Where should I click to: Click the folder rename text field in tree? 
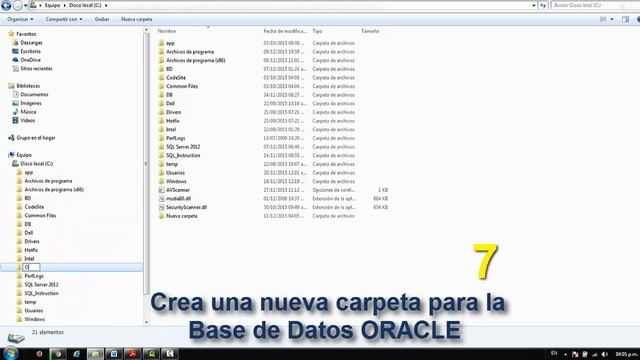click(31, 267)
